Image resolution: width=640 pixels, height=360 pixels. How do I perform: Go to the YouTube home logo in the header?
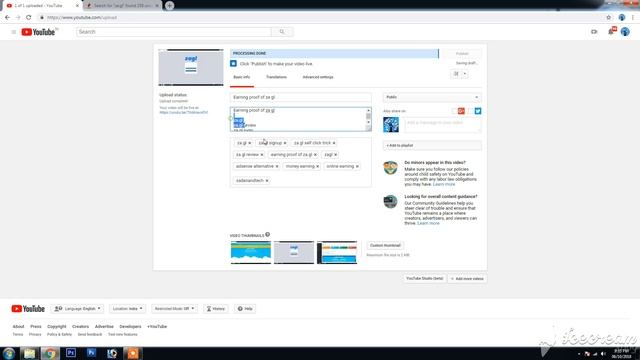39,32
